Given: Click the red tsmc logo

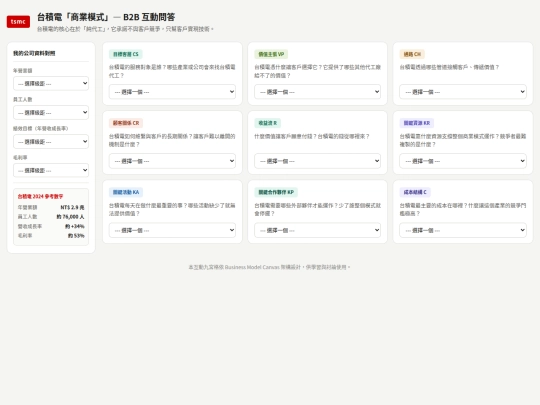Looking at the screenshot, I should (18, 22).
